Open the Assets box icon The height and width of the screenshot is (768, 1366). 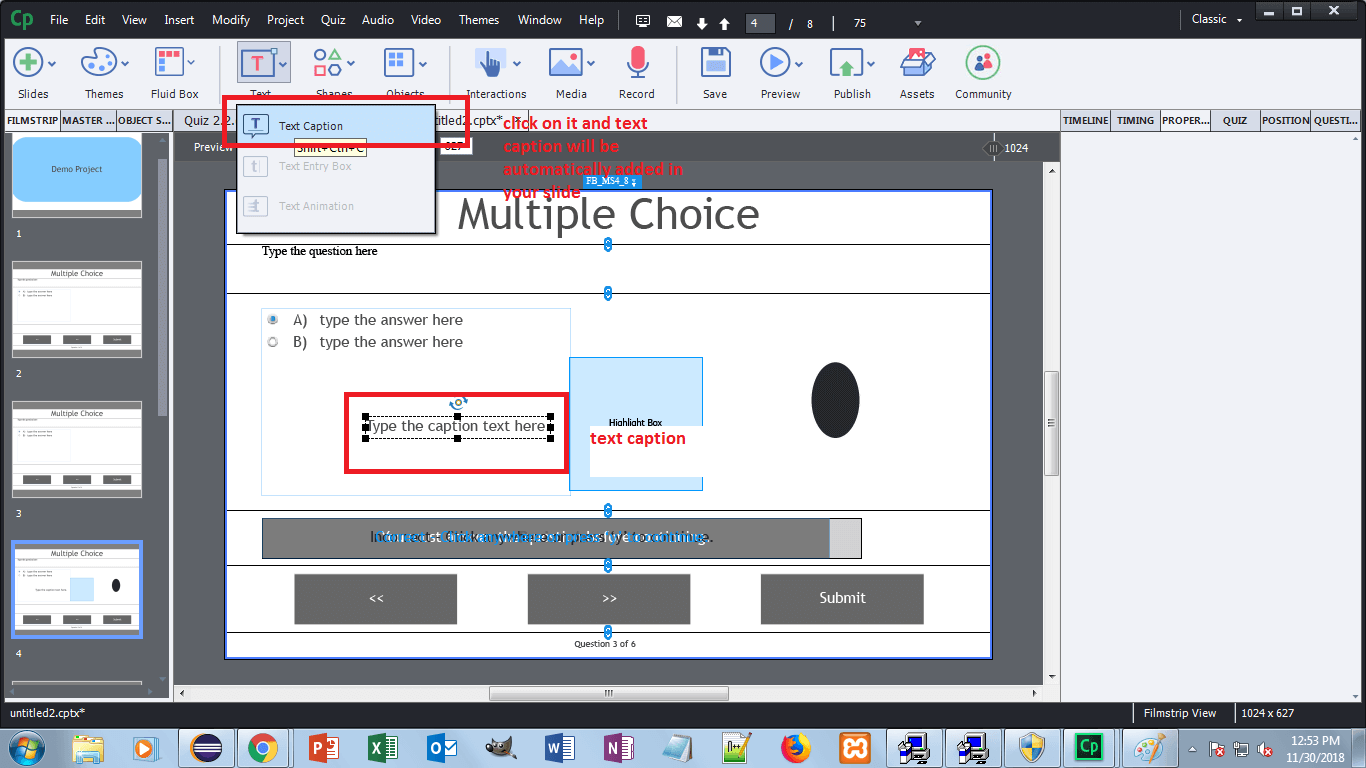[x=917, y=63]
